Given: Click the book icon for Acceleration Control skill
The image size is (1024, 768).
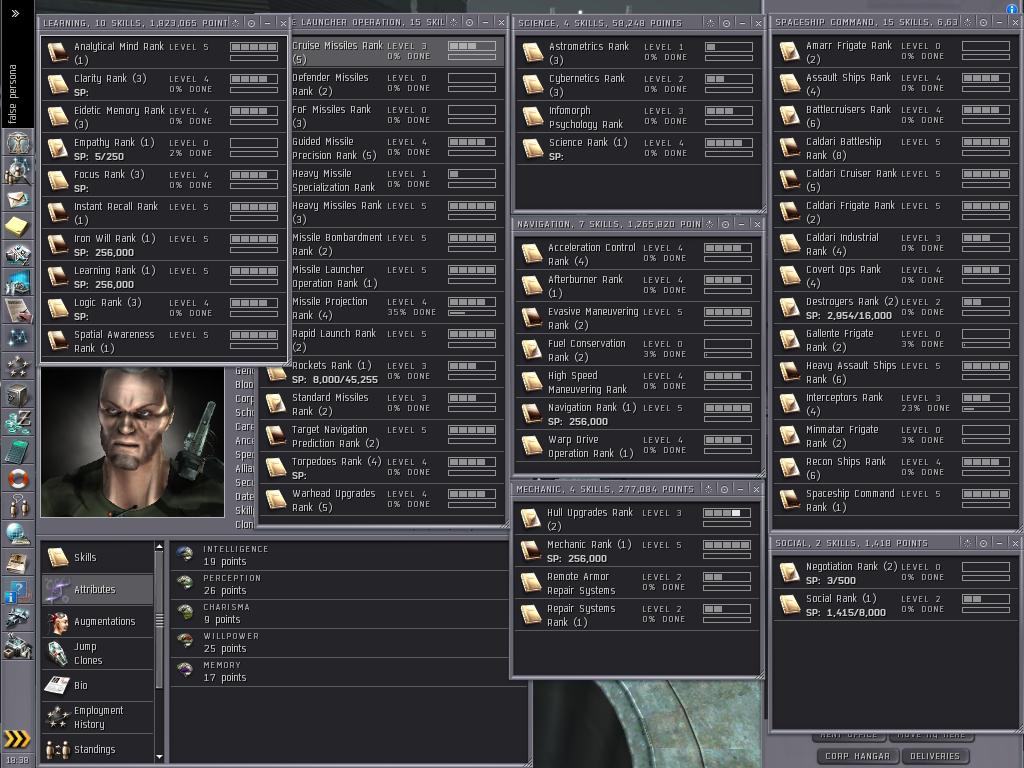Looking at the screenshot, I should 532,253.
